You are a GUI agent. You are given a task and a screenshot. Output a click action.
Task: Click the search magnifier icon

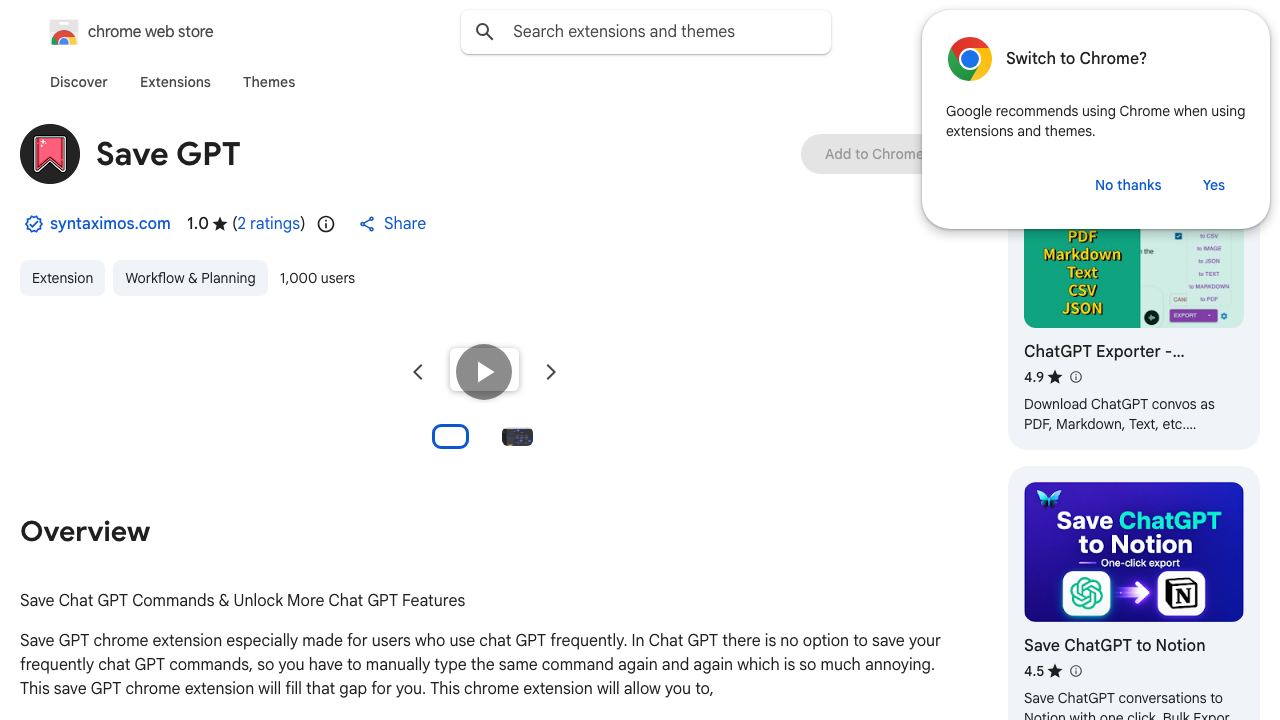point(485,32)
